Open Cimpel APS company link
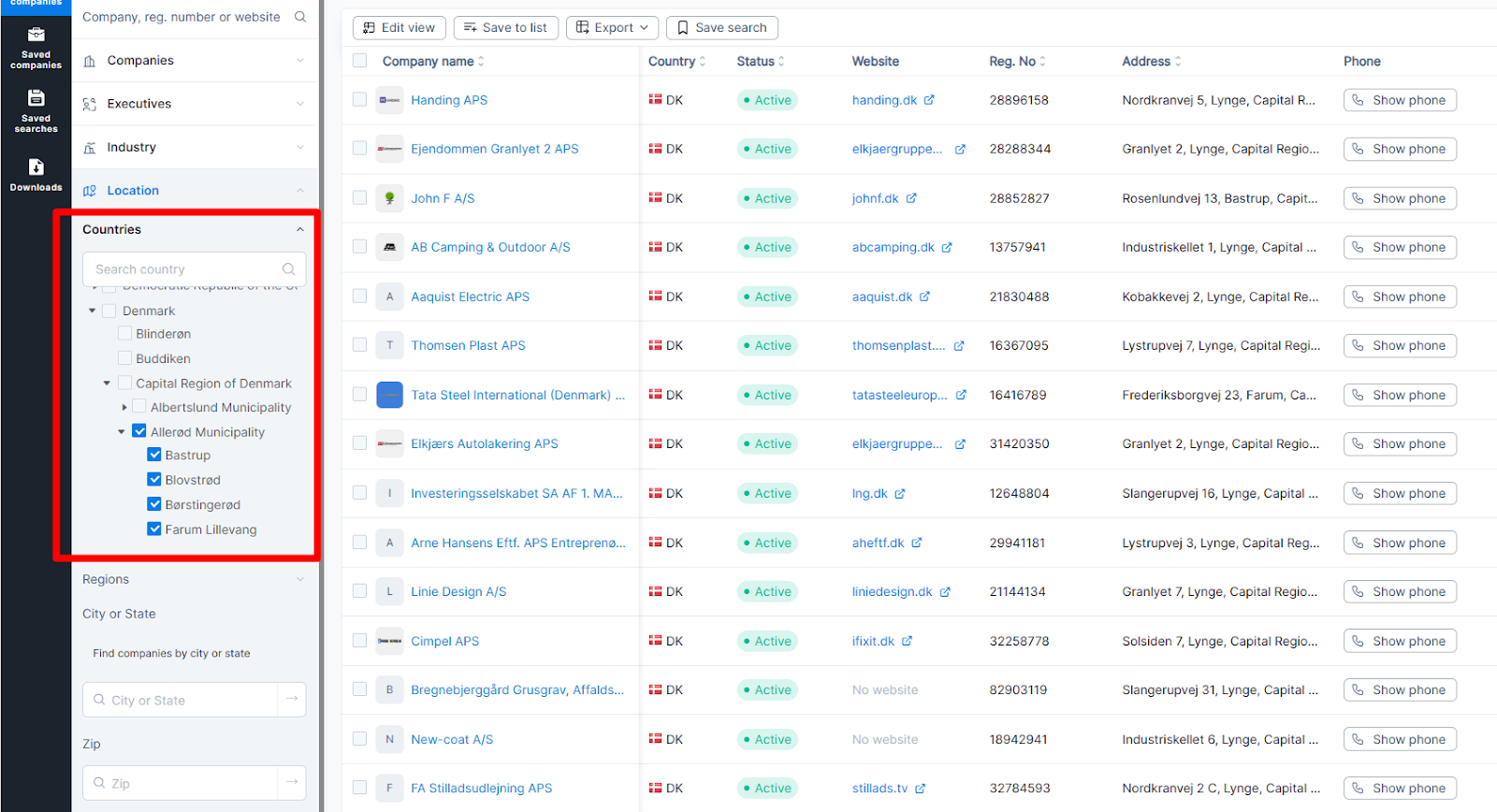 pos(444,641)
